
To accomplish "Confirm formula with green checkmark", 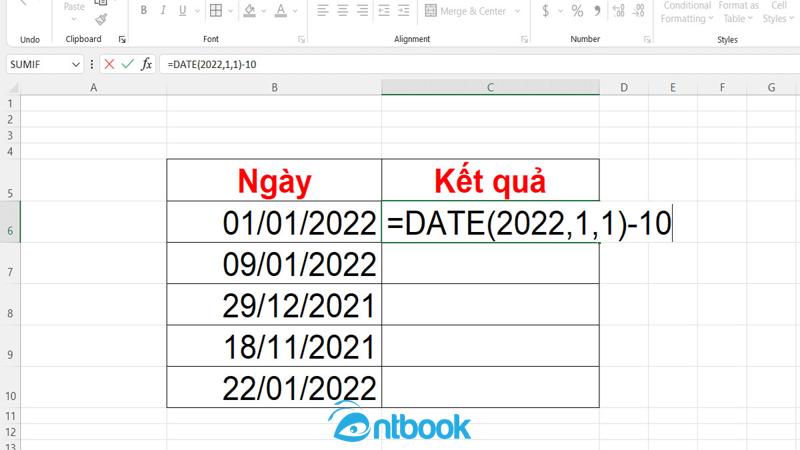I will coord(128,64).
